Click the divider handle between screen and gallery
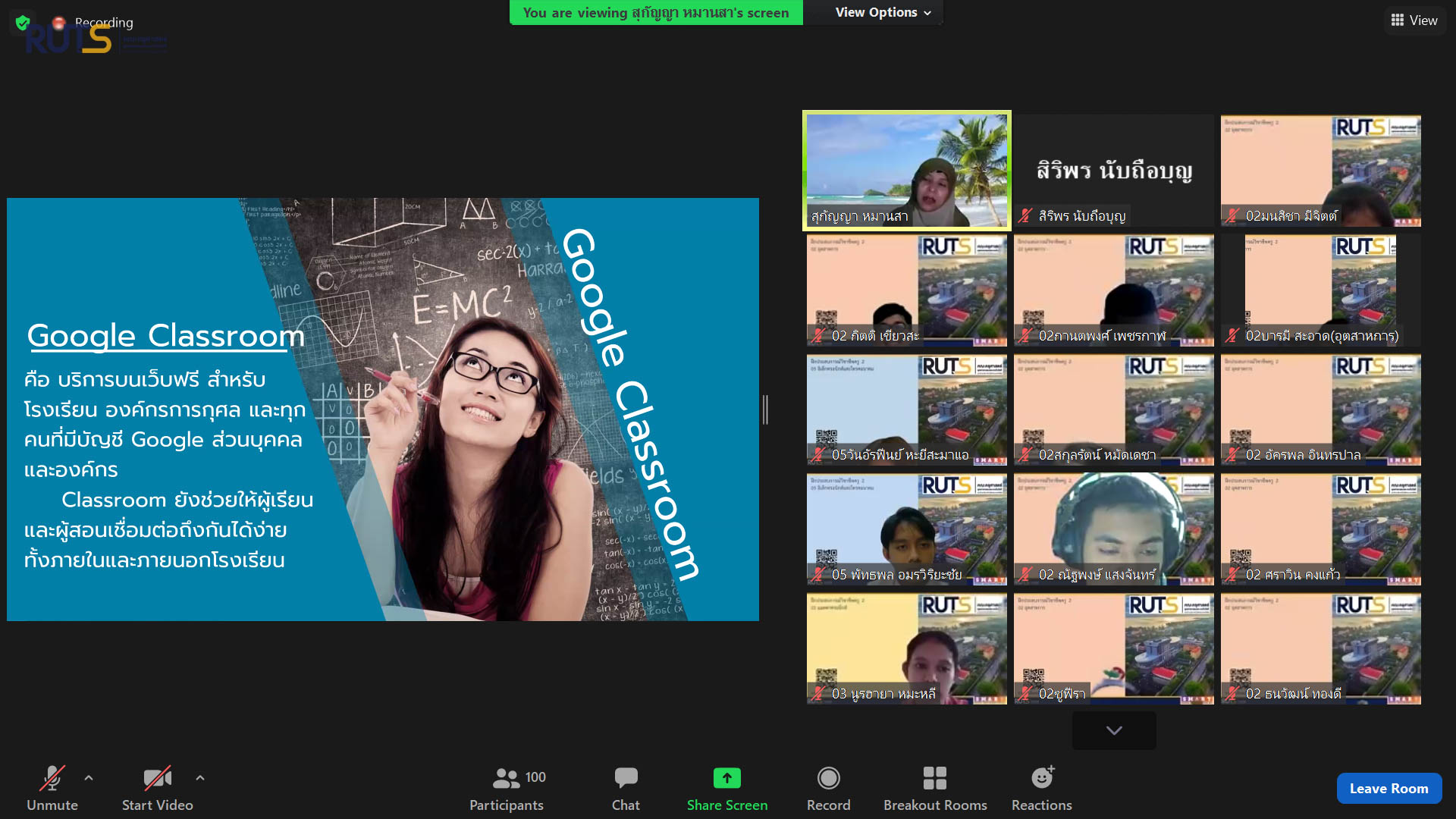This screenshot has width=1456, height=819. [x=766, y=409]
